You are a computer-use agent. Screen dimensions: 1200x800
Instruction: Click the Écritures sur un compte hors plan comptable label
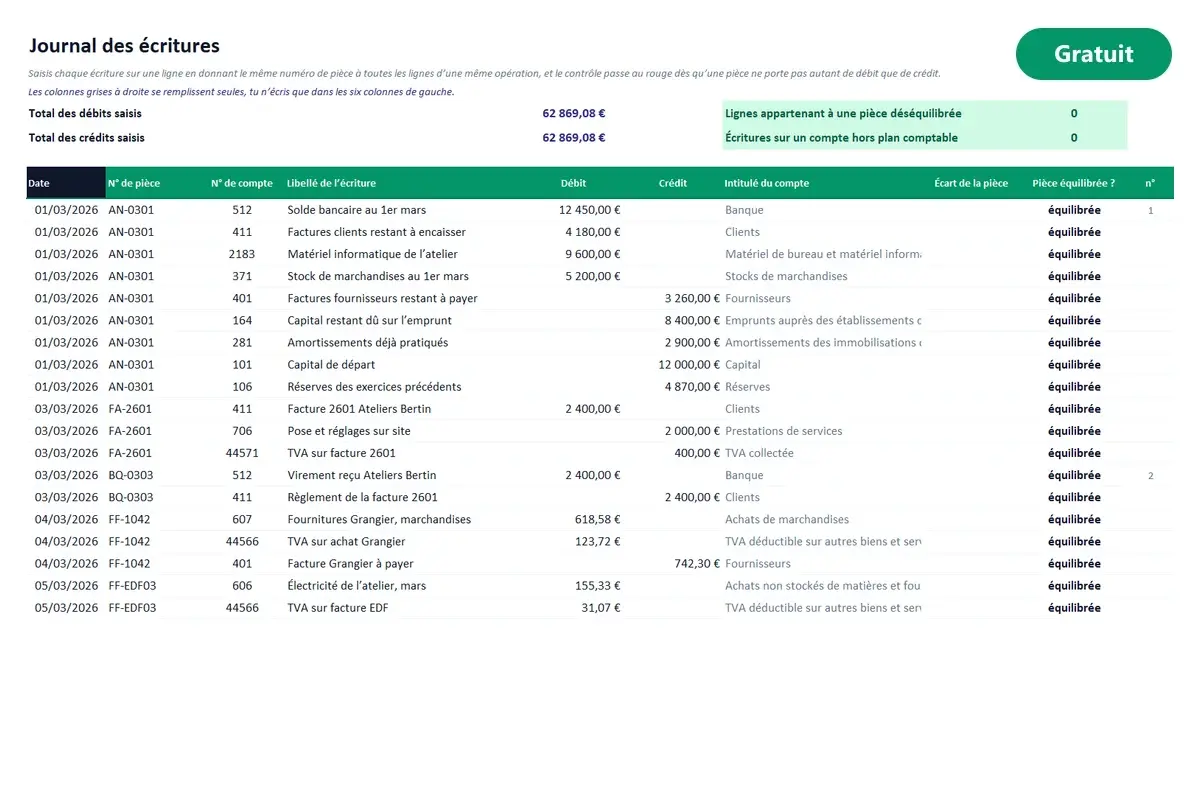(x=841, y=138)
